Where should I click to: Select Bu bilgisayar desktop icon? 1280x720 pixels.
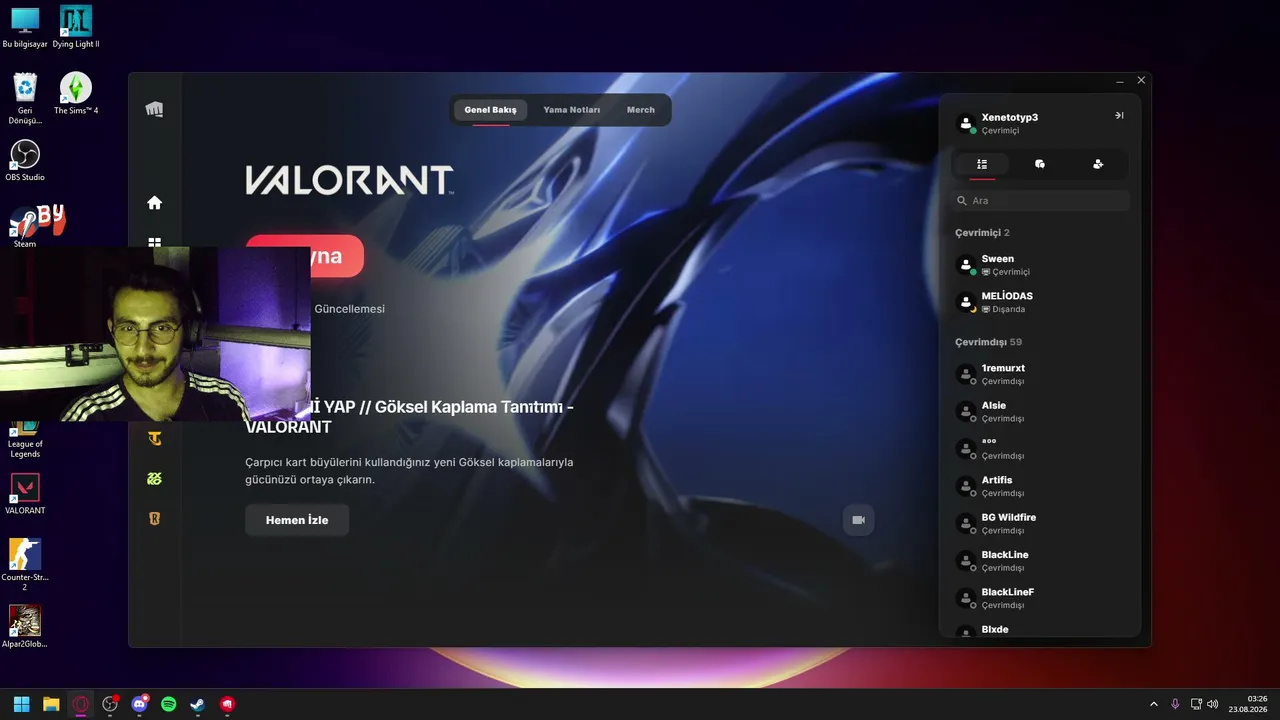pos(25,27)
